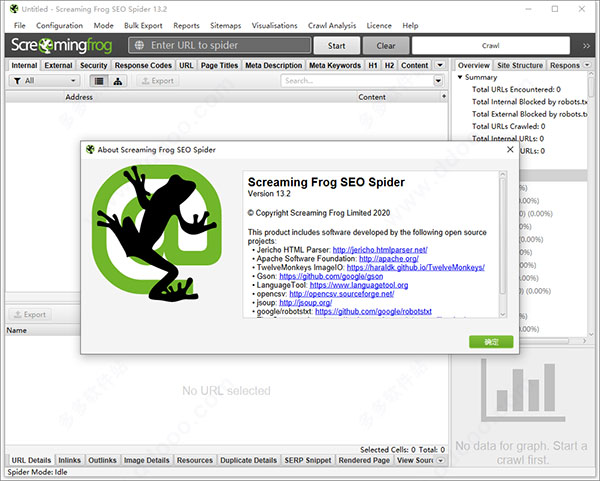Click the Start crawl button
600x481 pixels.
click(336, 46)
